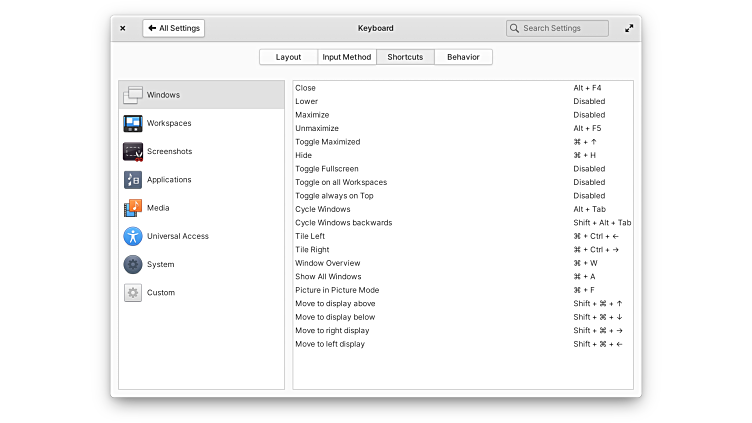Screen dimensions: 752x423
Task: Set shortcut for disabled Toggle Fullscreen
Action: point(589,169)
